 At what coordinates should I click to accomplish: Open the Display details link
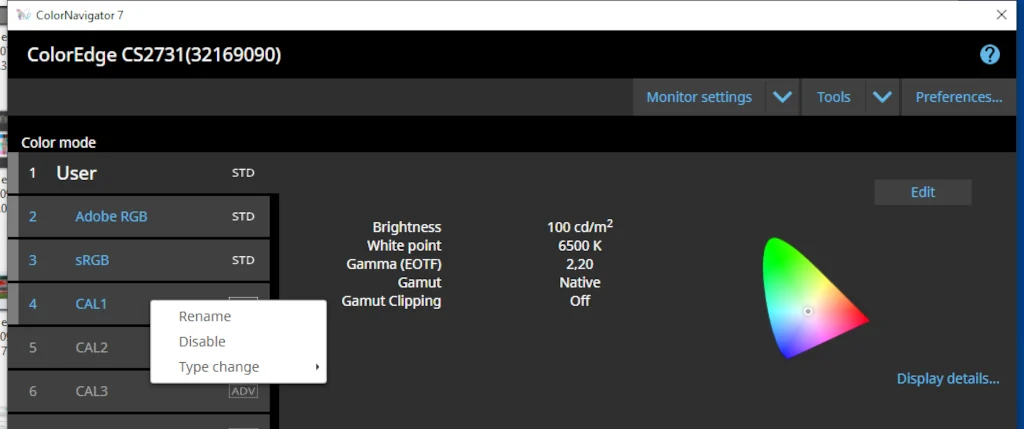pyautogui.click(x=948, y=378)
